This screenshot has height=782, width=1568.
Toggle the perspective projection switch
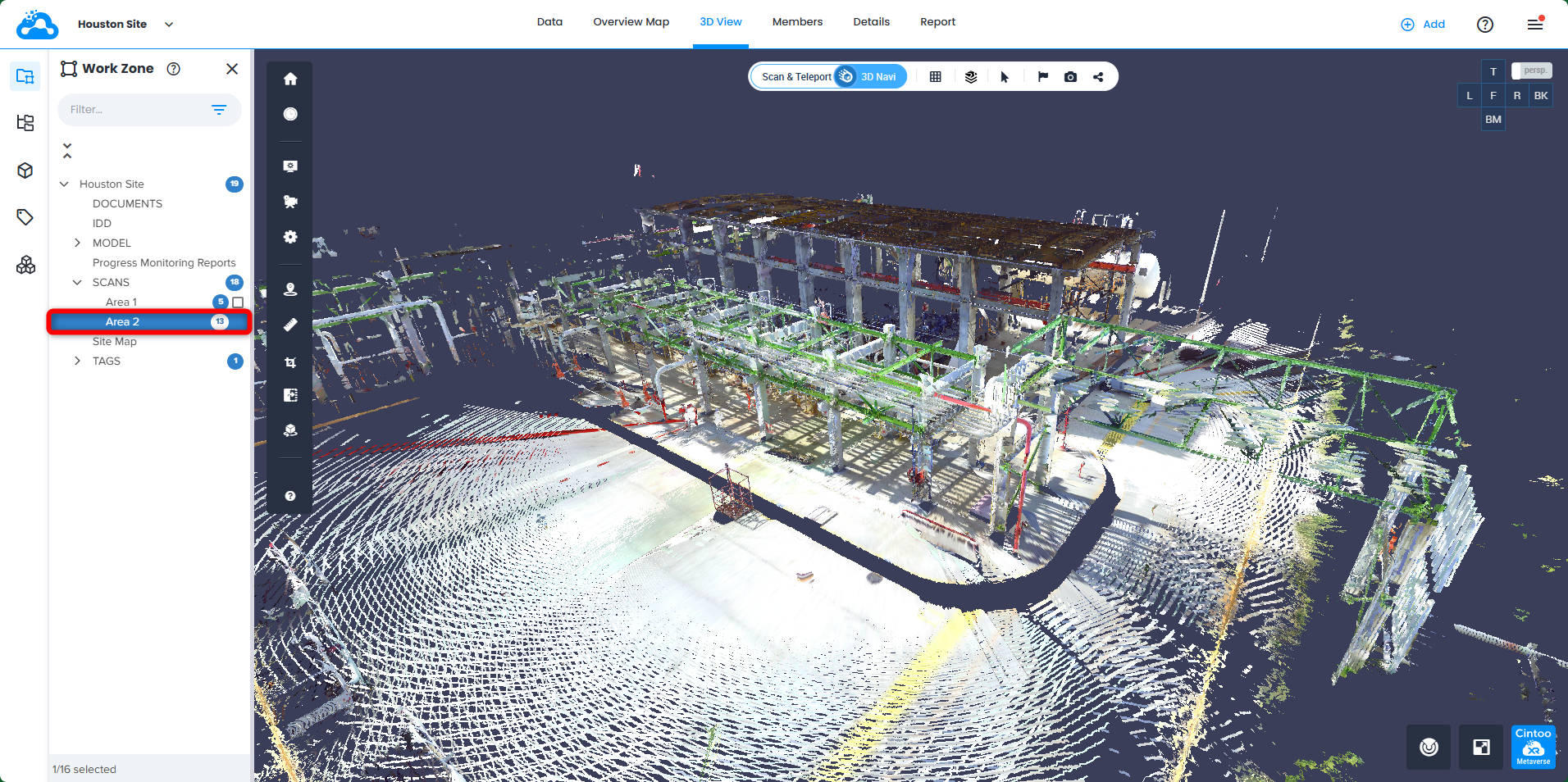click(x=1531, y=71)
